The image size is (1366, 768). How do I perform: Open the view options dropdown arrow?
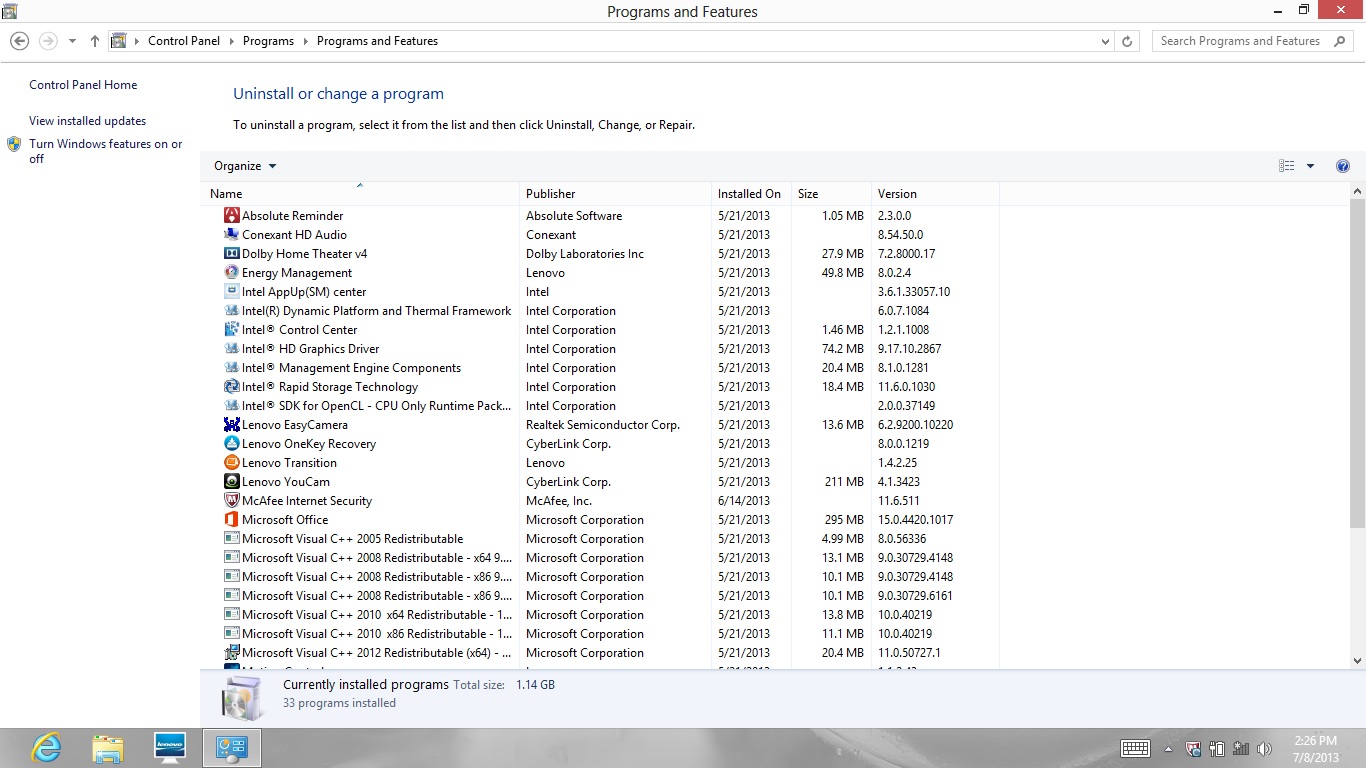click(x=1311, y=166)
